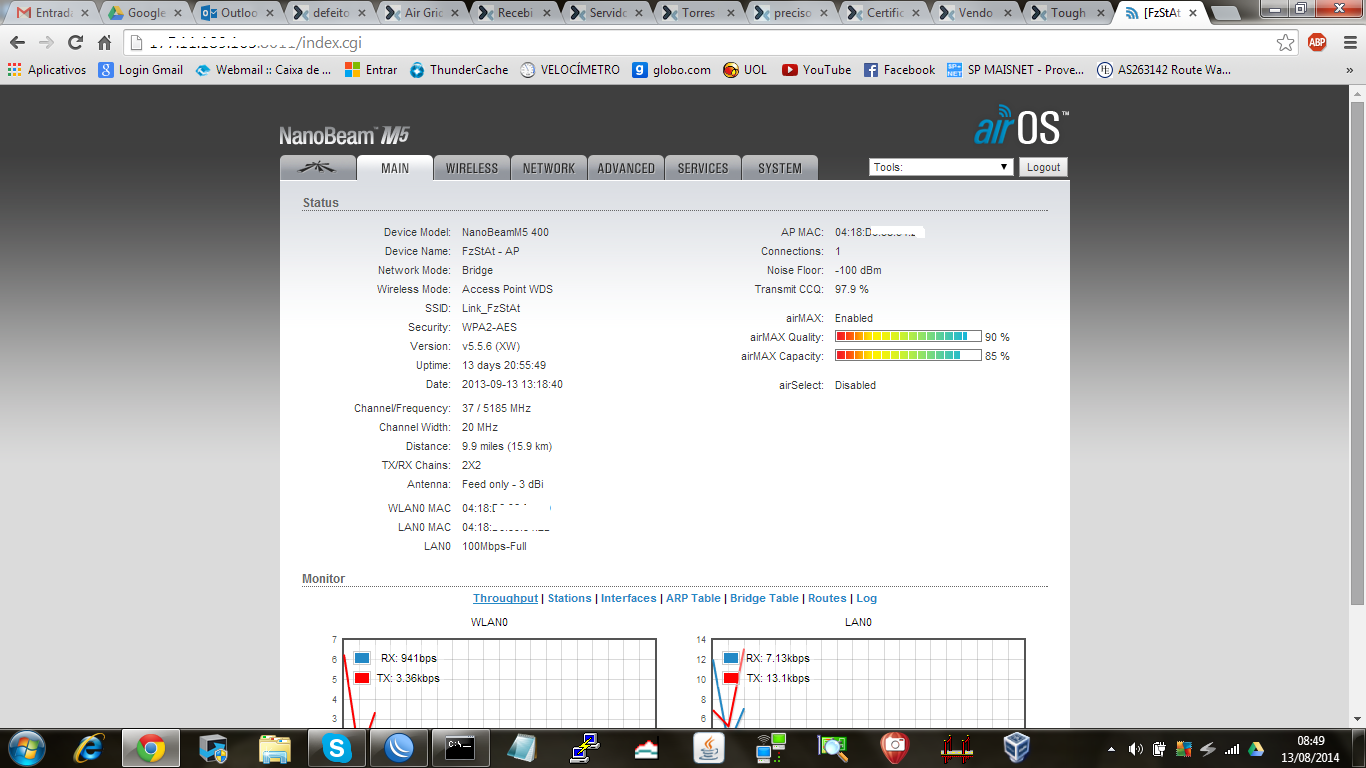Open the SERVICES tab

coord(703,168)
